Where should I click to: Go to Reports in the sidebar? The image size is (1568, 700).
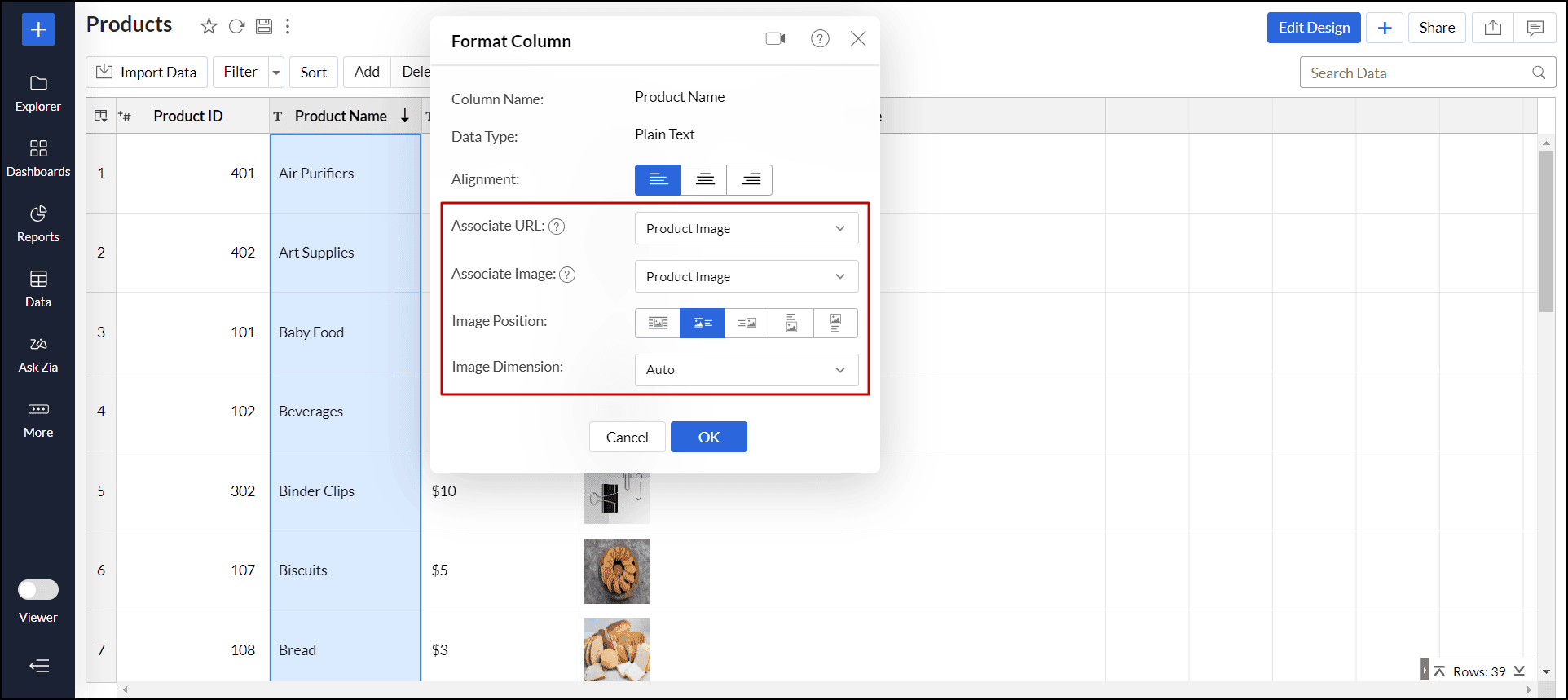pos(38,223)
